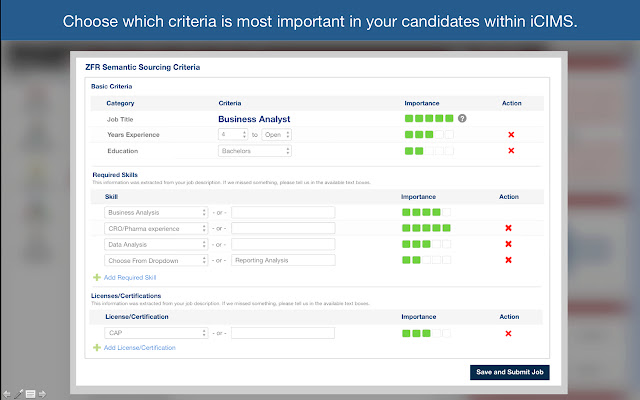Open the 'CAP' license dropdown
The height and width of the screenshot is (400, 640).
[156, 333]
